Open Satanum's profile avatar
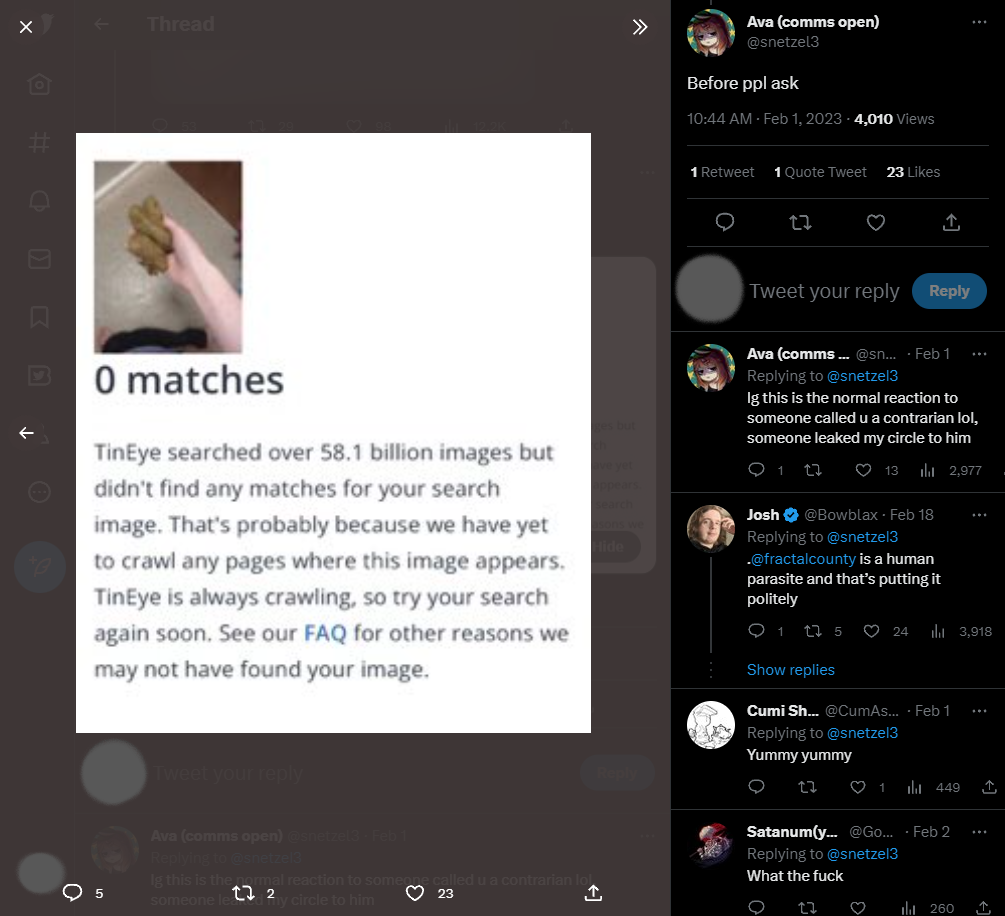Screen dimensions: 1005x916 711,846
